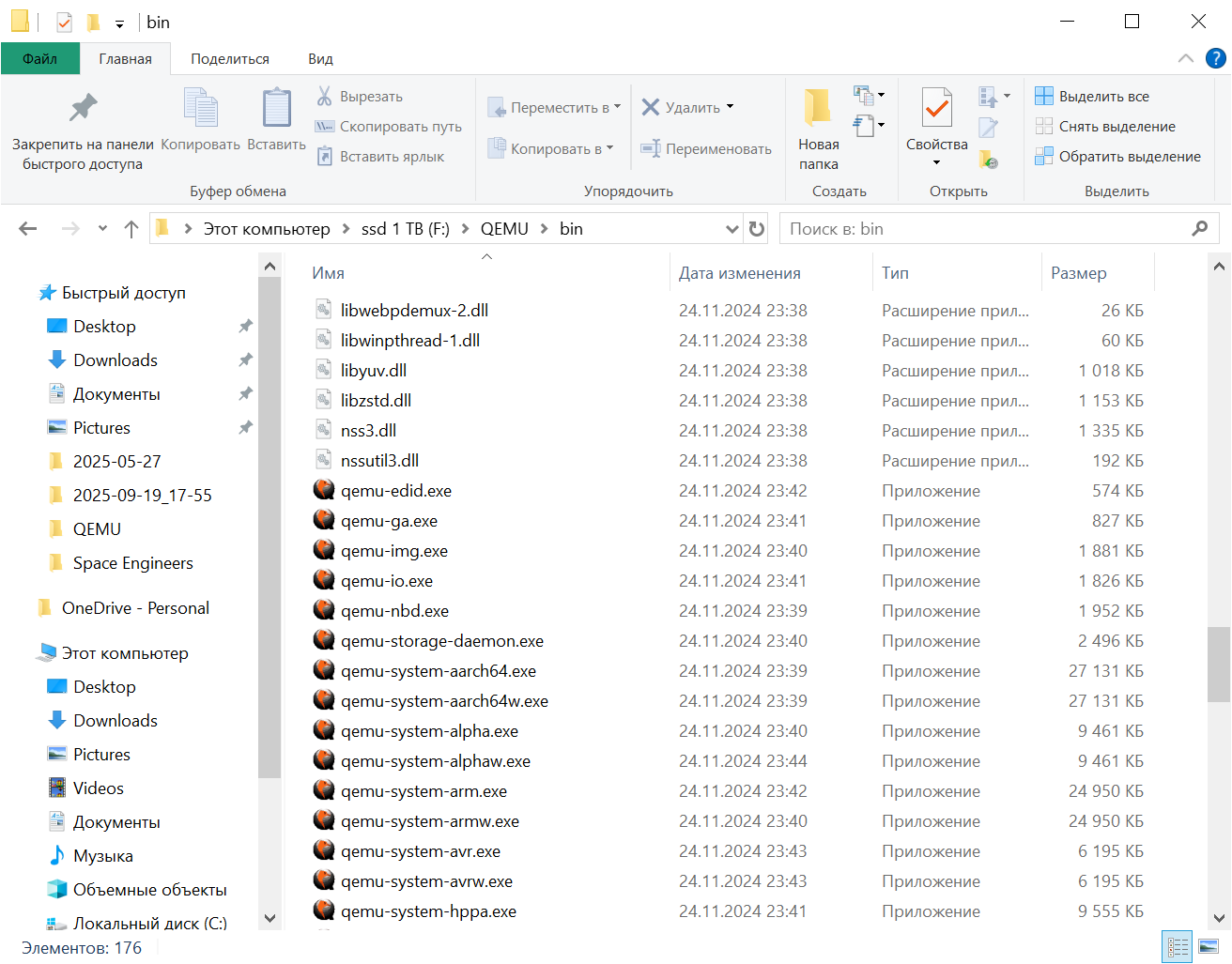Click the Paste clipboard icon
This screenshot has height=964, width=1232.
[x=276, y=107]
